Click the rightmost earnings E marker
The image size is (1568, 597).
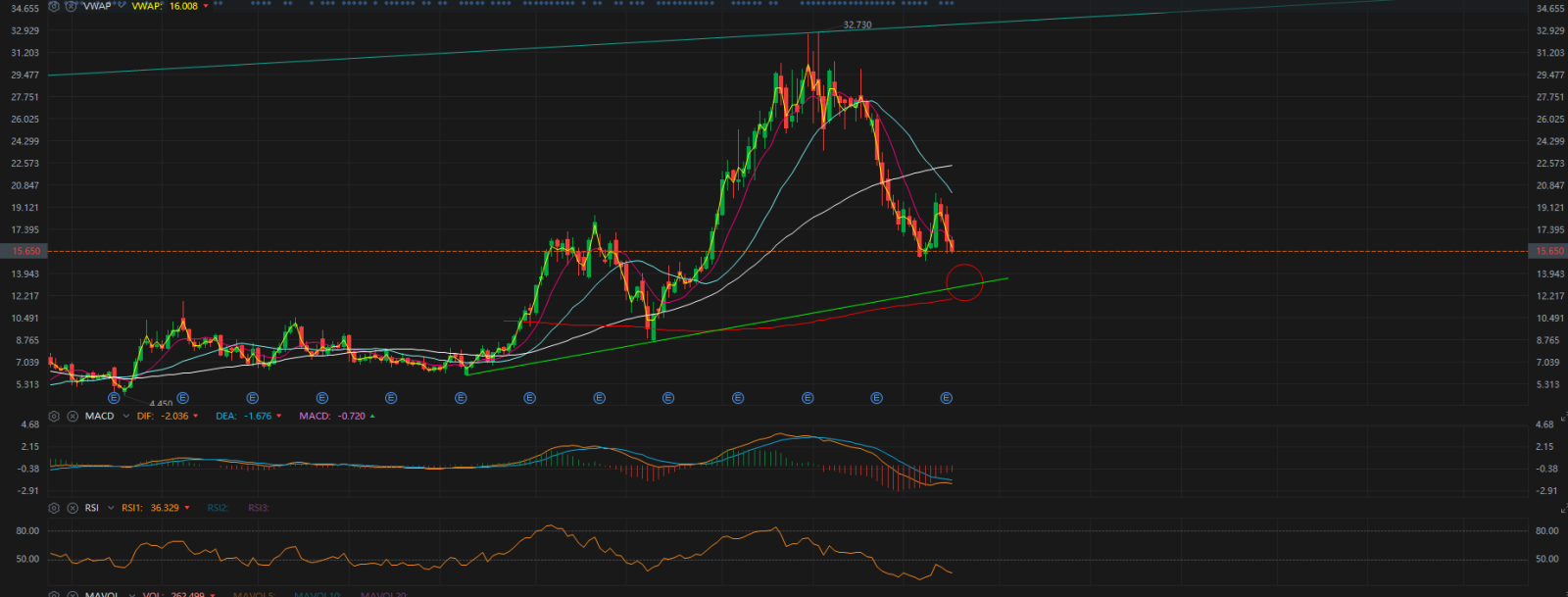(946, 398)
